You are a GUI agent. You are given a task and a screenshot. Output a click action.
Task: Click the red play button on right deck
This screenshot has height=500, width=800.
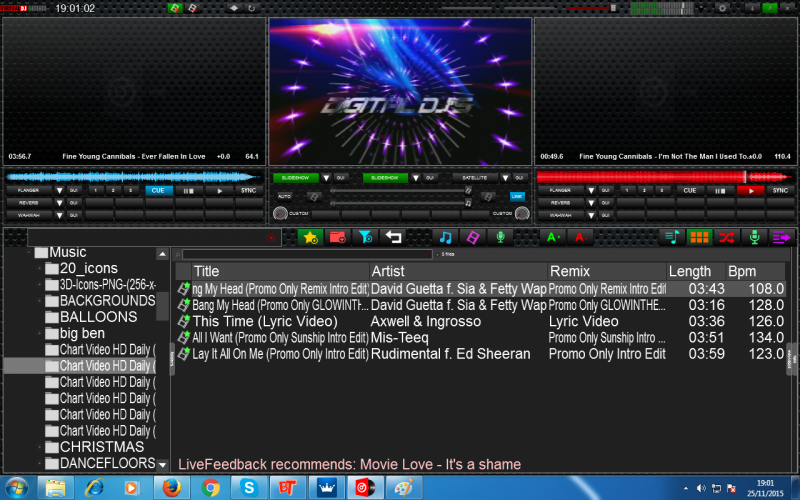coord(751,190)
